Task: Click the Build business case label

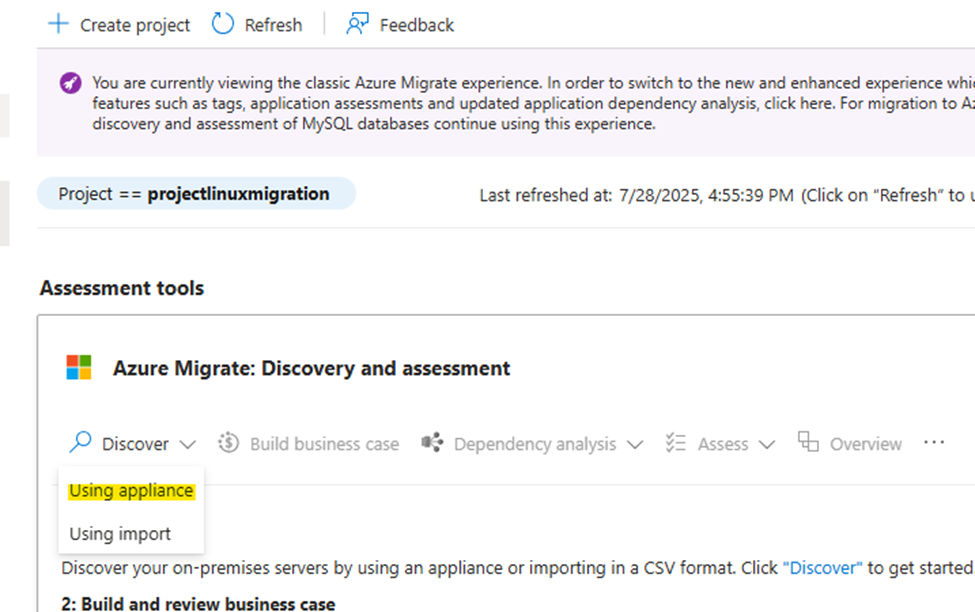Action: pyautogui.click(x=325, y=444)
